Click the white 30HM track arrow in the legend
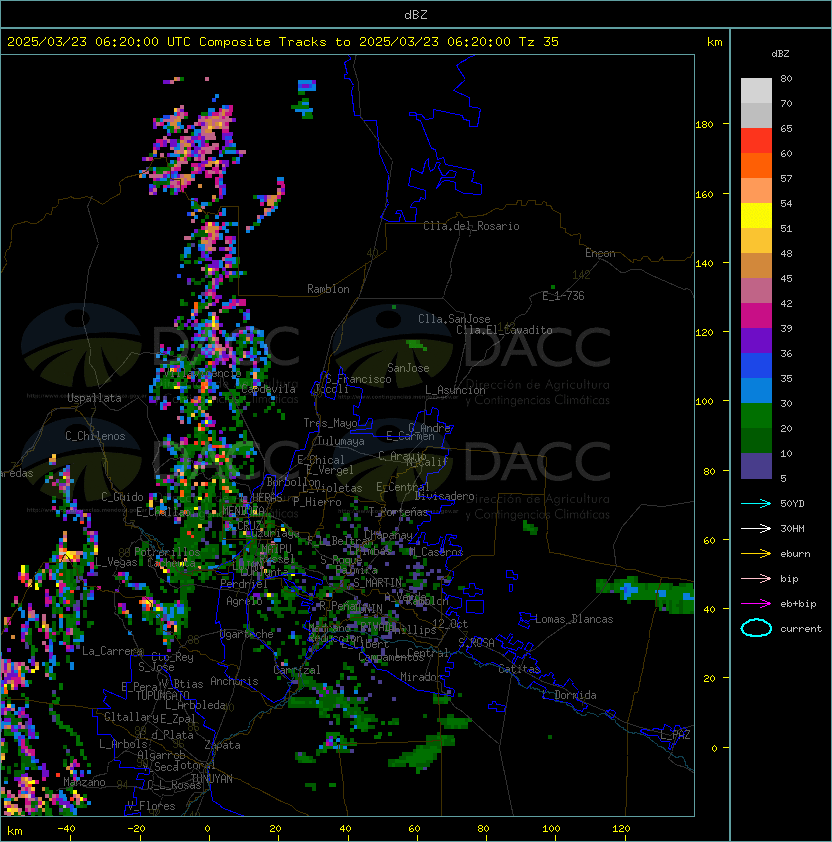The image size is (832, 842). coord(756,528)
